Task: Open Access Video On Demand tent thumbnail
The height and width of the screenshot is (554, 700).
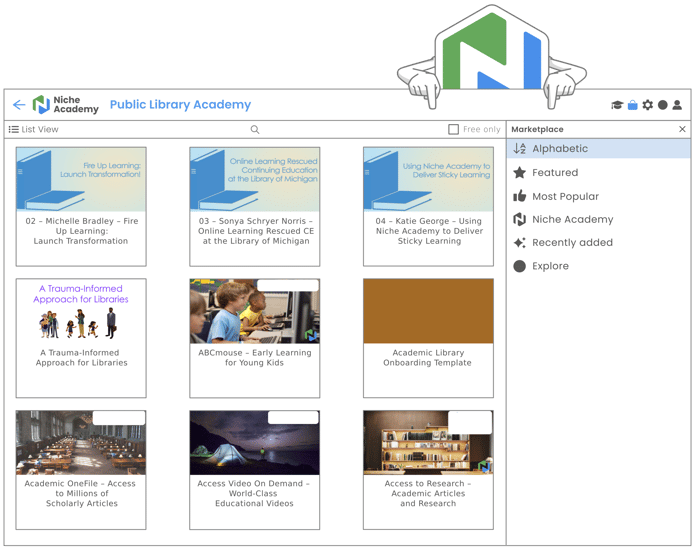Action: 255,443
